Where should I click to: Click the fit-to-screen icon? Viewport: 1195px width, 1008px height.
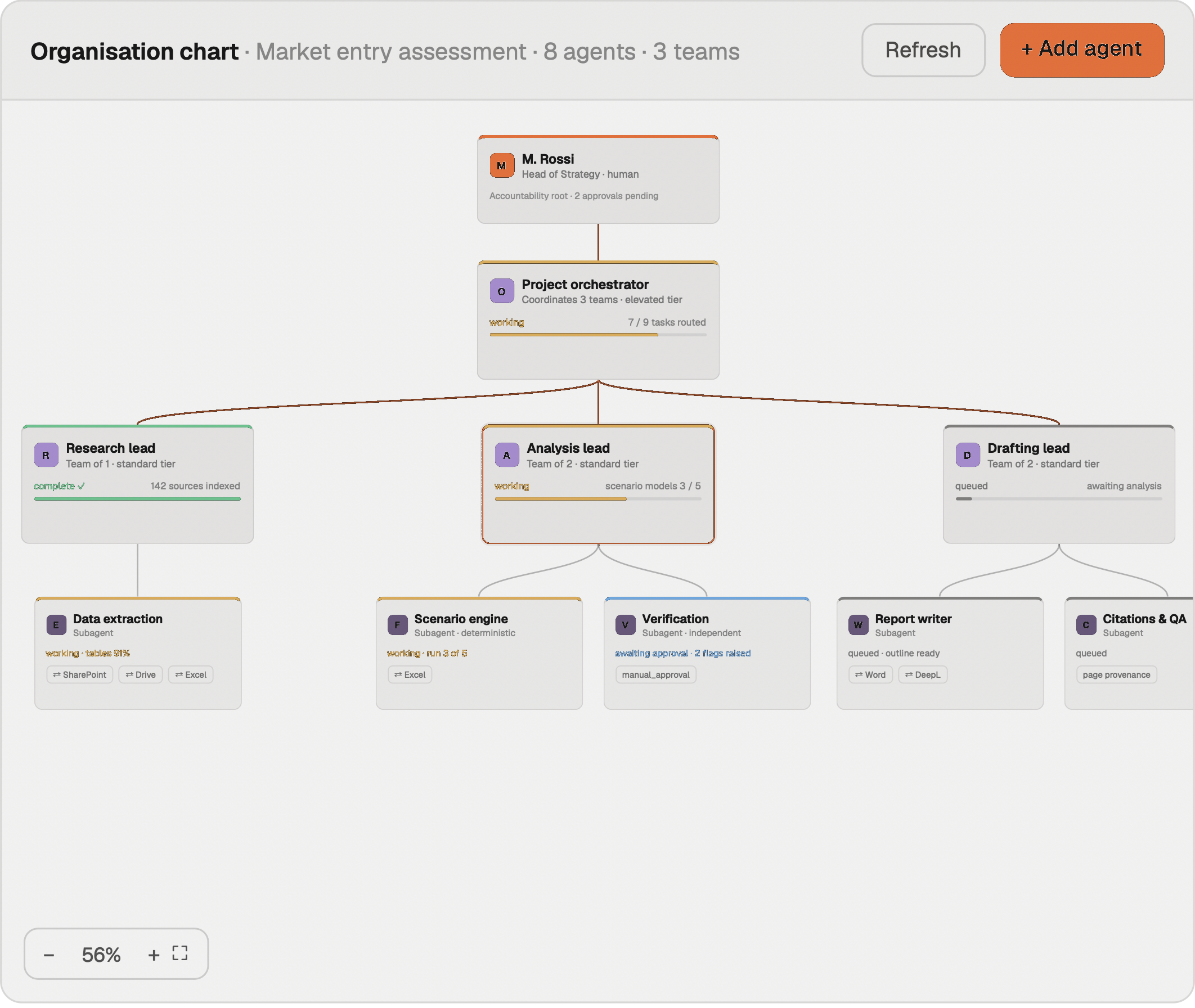pos(180,953)
